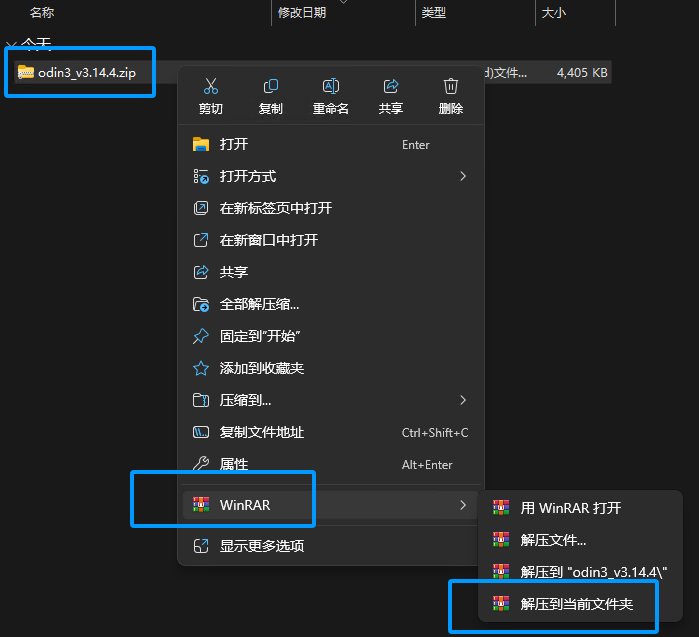
Task: Click the Share icon in top row
Action: point(391,86)
